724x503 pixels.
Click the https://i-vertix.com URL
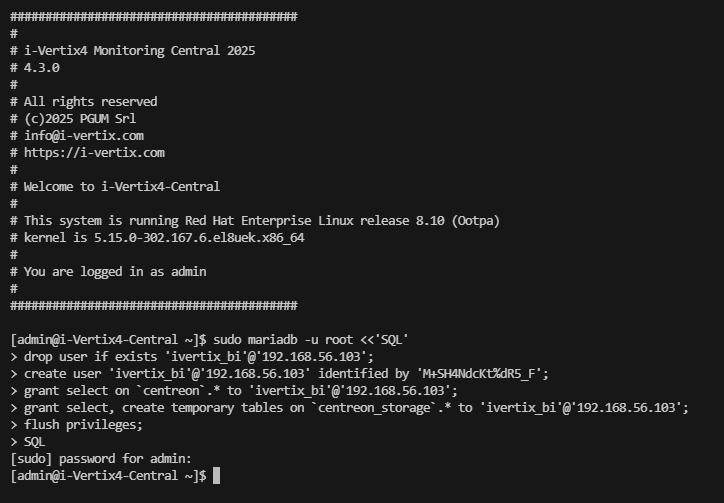tap(94, 153)
